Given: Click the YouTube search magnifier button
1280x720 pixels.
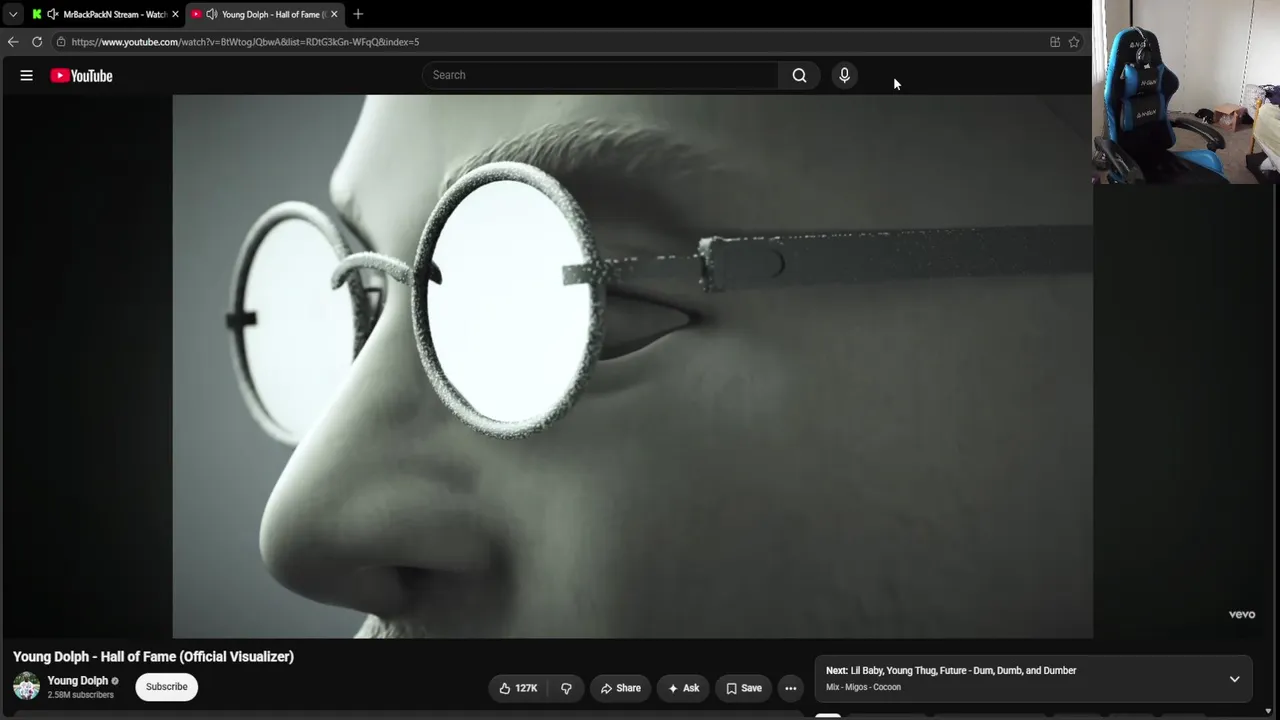Looking at the screenshot, I should point(799,75).
